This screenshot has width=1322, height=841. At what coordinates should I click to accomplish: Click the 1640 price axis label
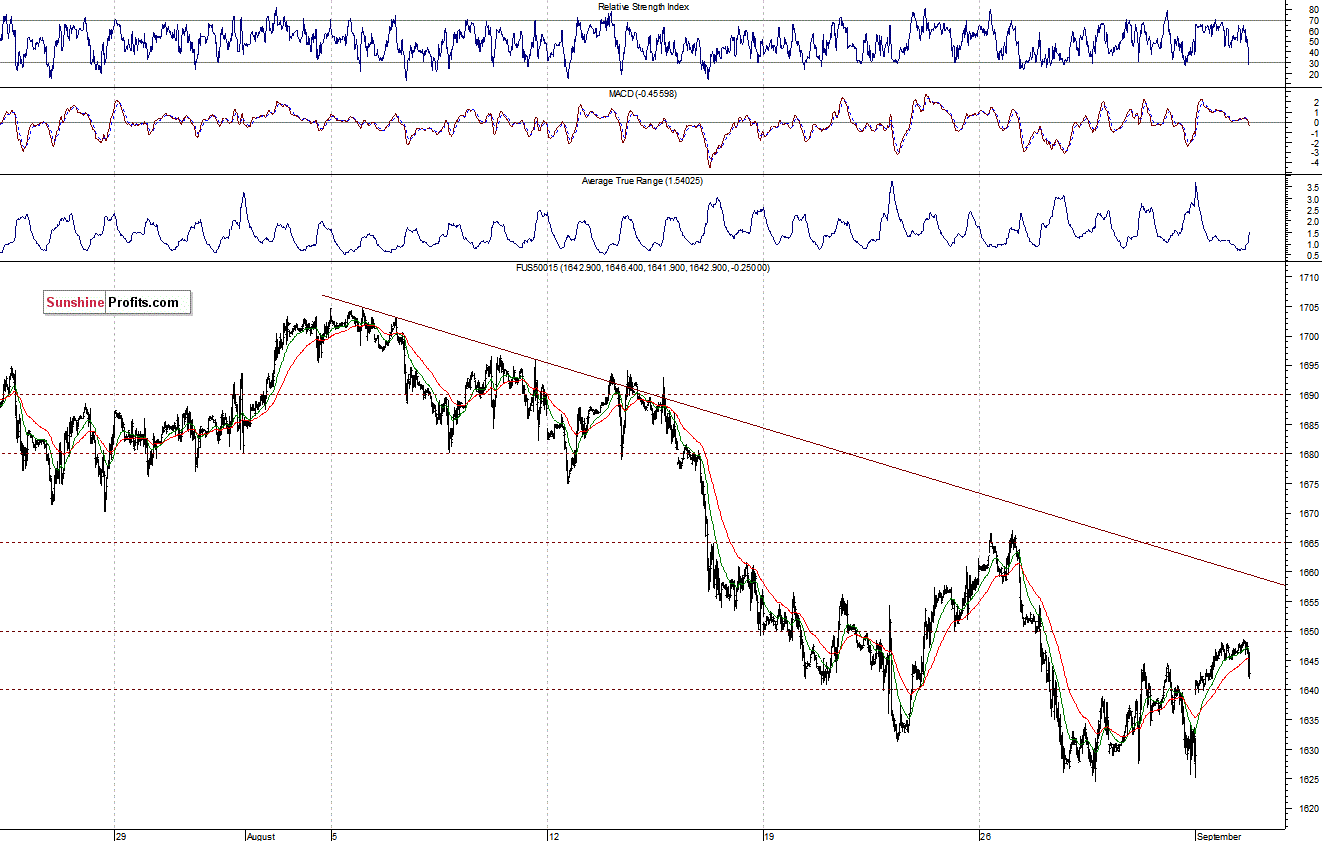[x=1307, y=690]
